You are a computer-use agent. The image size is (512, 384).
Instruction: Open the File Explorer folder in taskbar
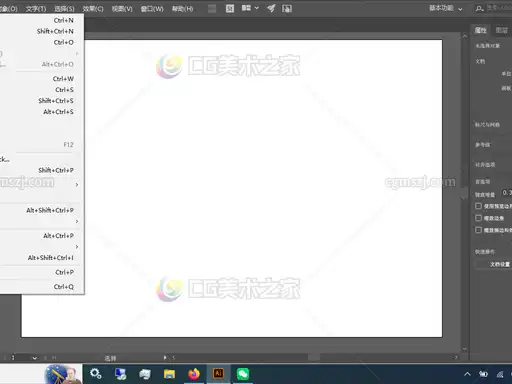pyautogui.click(x=169, y=374)
